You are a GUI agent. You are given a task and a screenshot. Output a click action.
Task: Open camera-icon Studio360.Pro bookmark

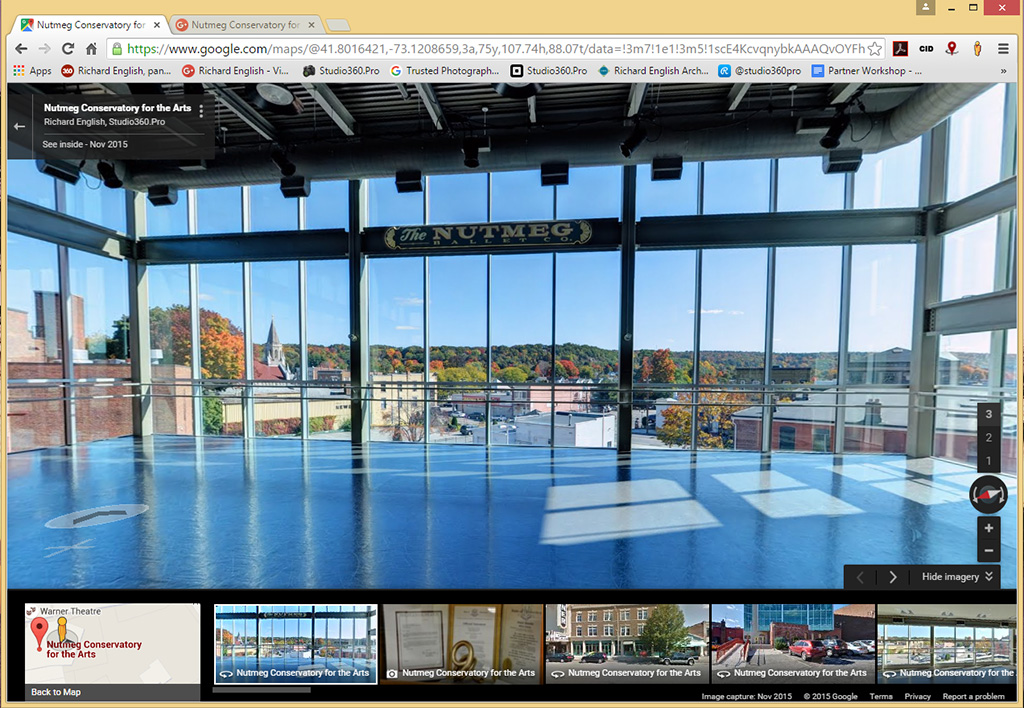pos(341,71)
